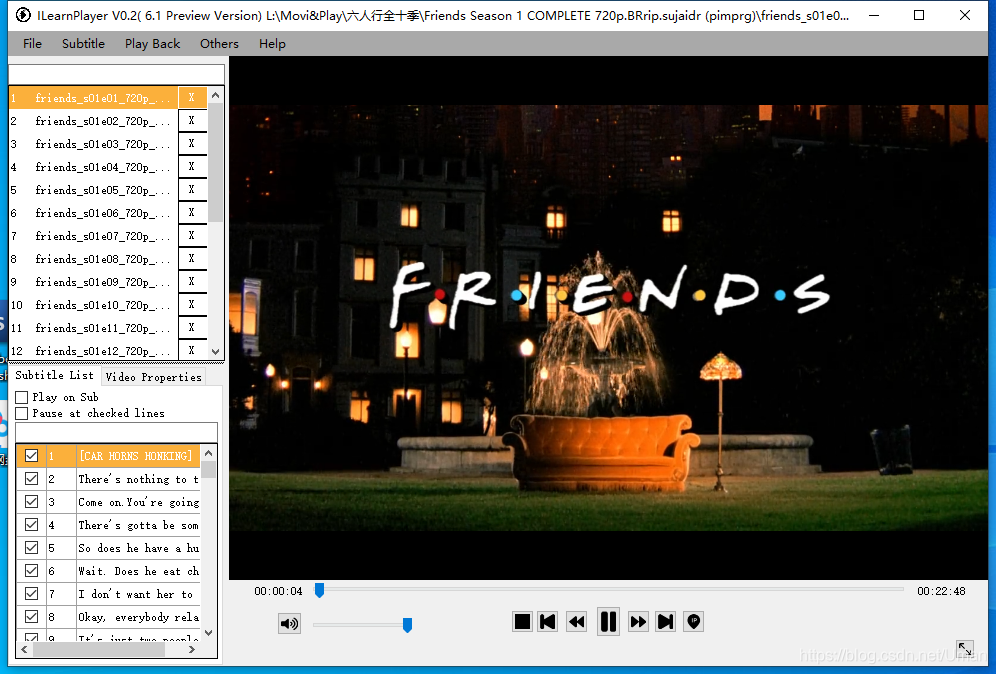This screenshot has width=996, height=674.
Task: Remove friends_s01e01 with its X button
Action: pyautogui.click(x=192, y=98)
